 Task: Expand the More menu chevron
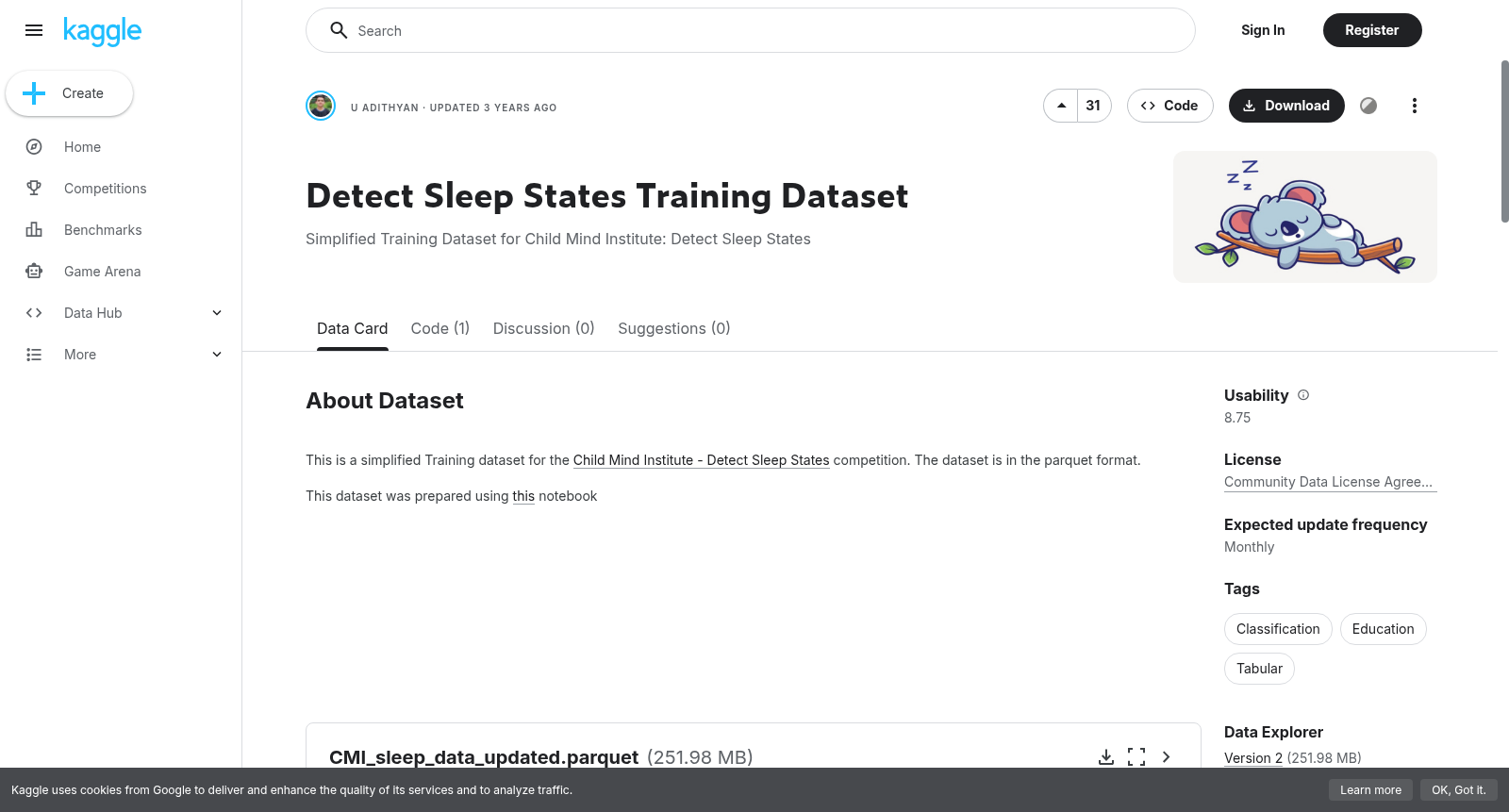[x=217, y=355]
